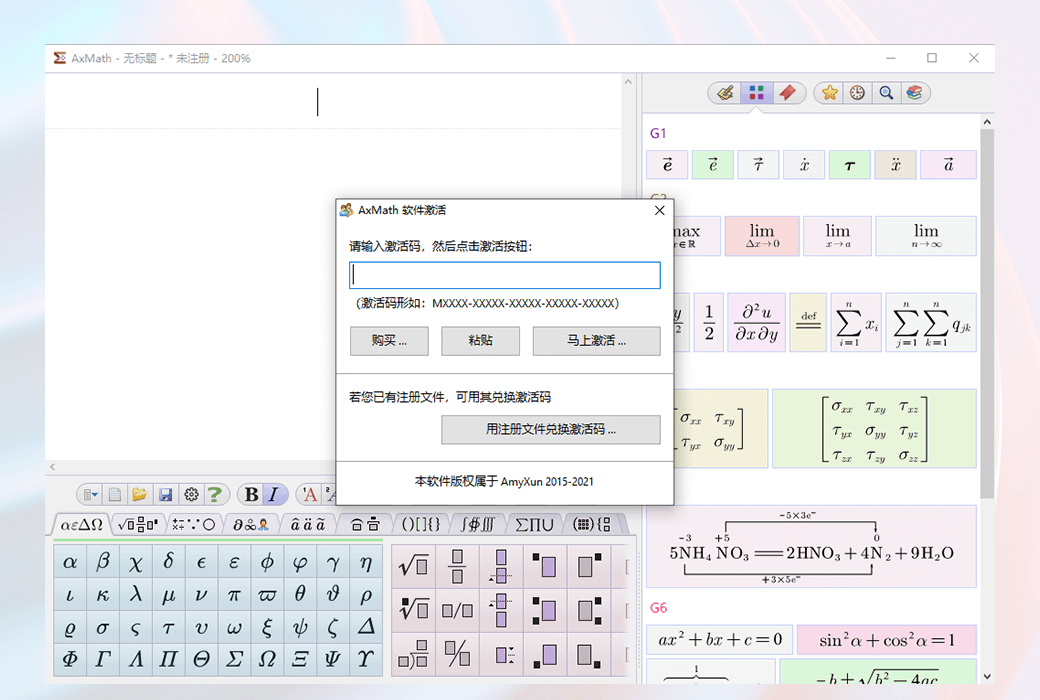Click the right panel scroll down arrow
Image resolution: width=1040 pixels, height=700 pixels.
[987, 676]
